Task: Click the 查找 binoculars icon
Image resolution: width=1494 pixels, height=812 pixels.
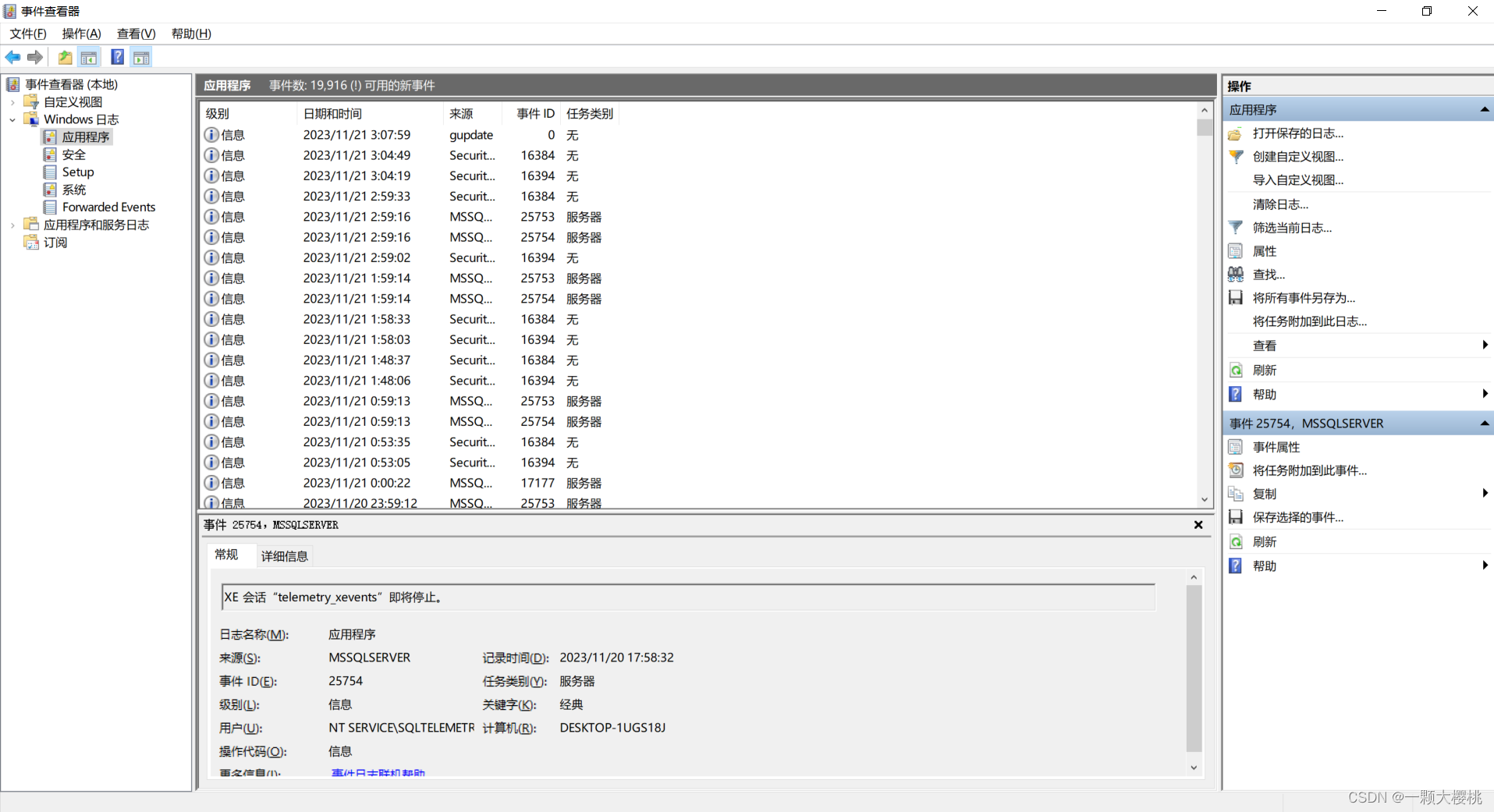Action: [x=1236, y=275]
